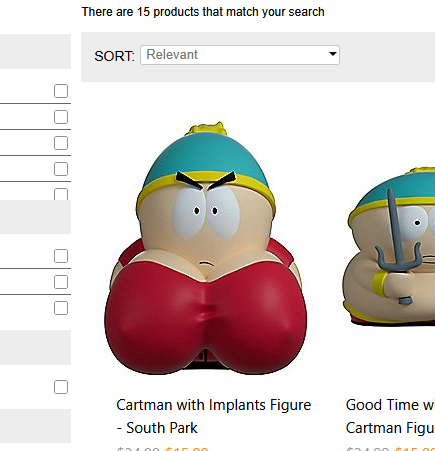
Task: Tick the third checkbox in the top filter group
Action: tap(61, 143)
